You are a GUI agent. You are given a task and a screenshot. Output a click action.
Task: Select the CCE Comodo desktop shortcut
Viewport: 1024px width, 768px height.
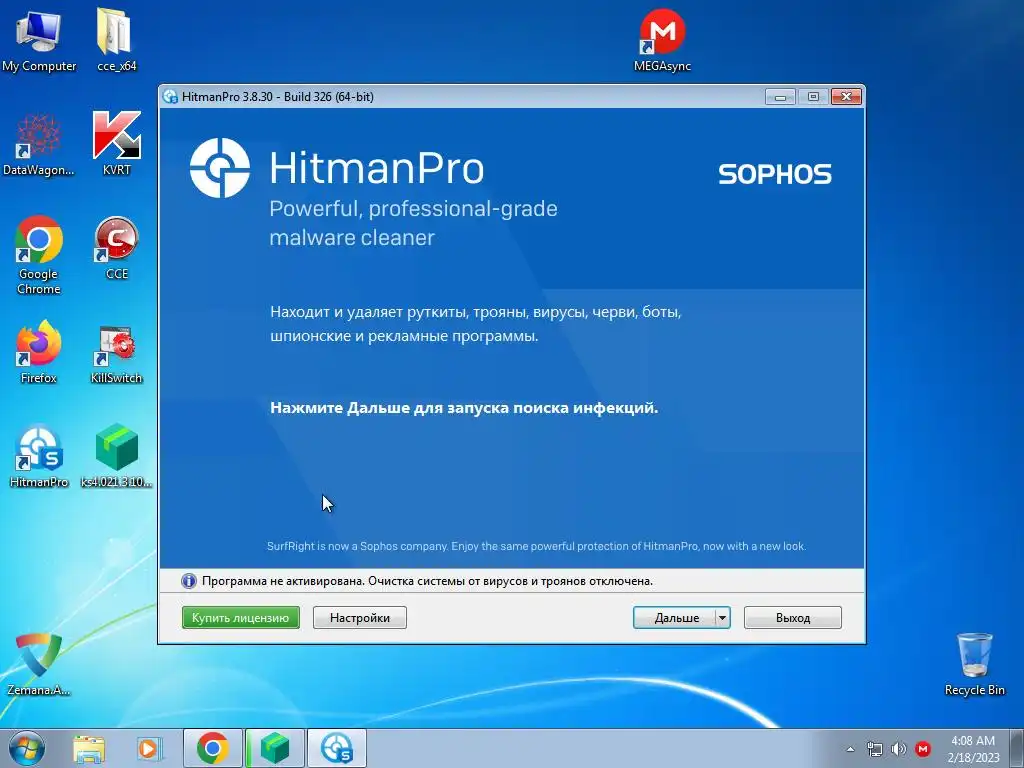click(116, 248)
